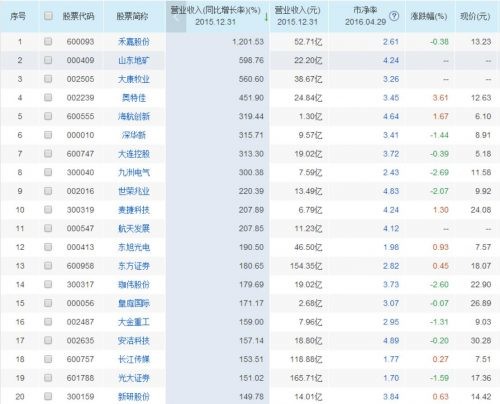Open stock link 皇庭国际
Image resolution: width=500 pixels, height=404 pixels.
coord(134,303)
